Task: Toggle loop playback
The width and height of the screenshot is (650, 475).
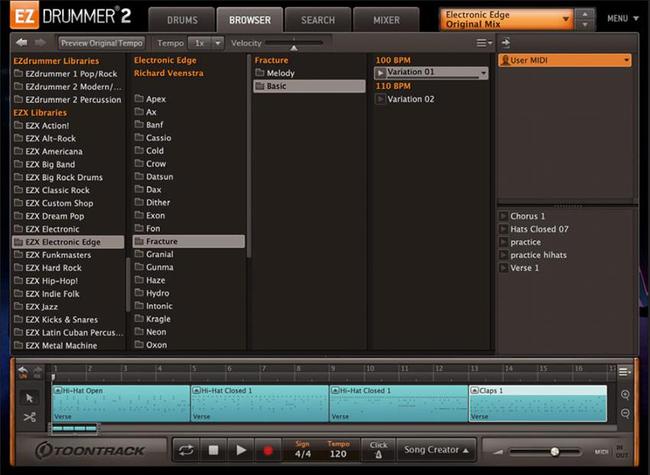Action: coord(186,450)
